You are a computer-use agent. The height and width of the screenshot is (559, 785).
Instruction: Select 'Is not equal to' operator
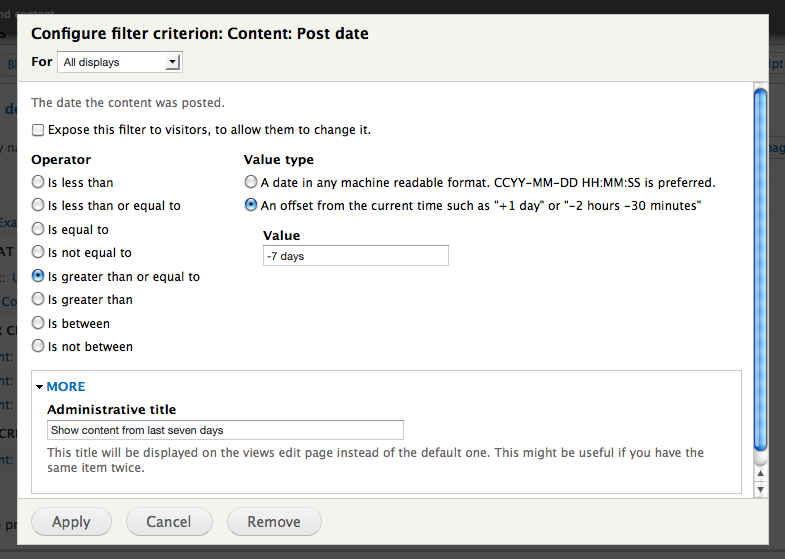point(38,253)
